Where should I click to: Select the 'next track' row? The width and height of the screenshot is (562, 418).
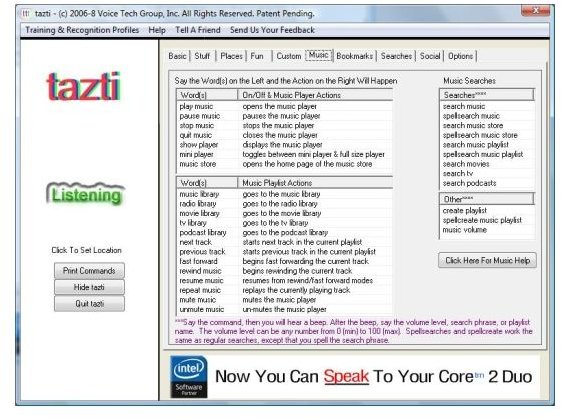coord(285,242)
